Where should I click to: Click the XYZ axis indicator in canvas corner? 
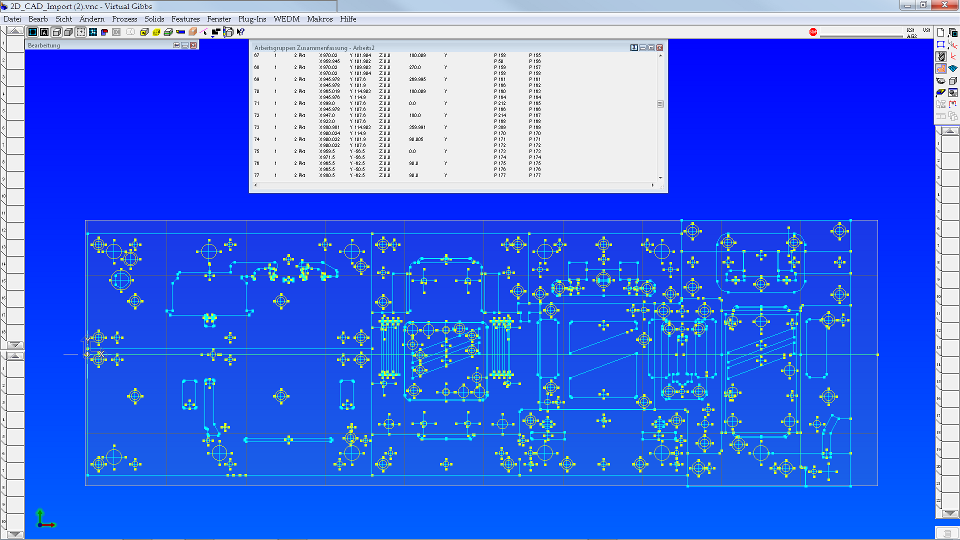pyautogui.click(x=45, y=519)
